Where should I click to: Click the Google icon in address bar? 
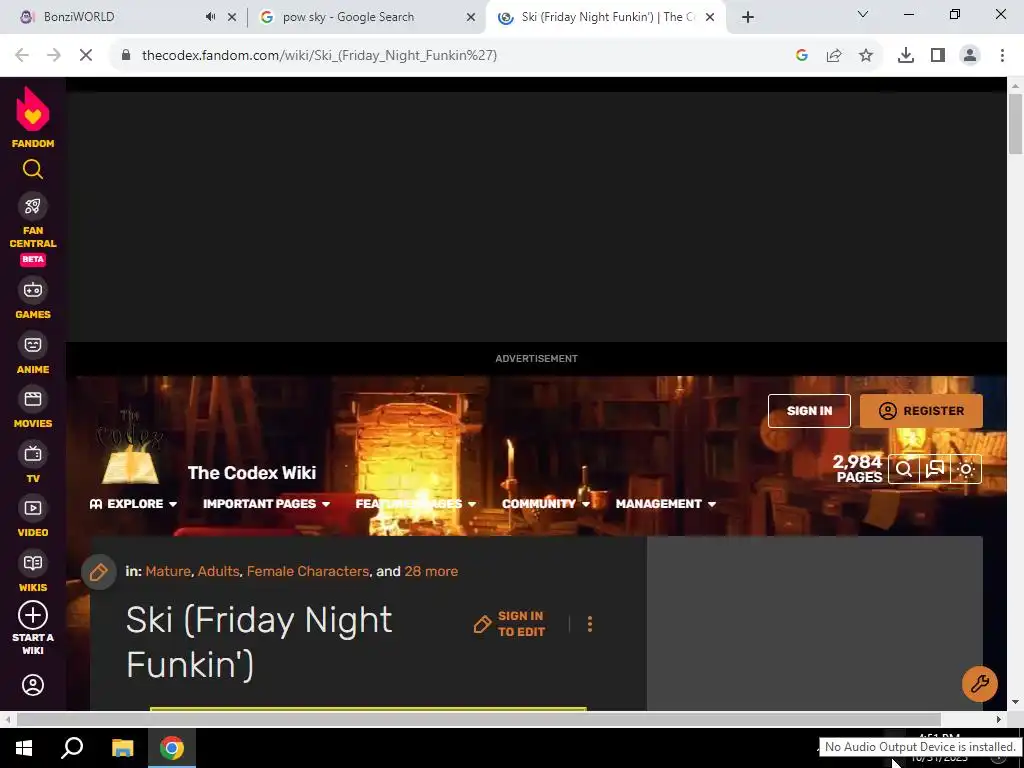coord(802,56)
